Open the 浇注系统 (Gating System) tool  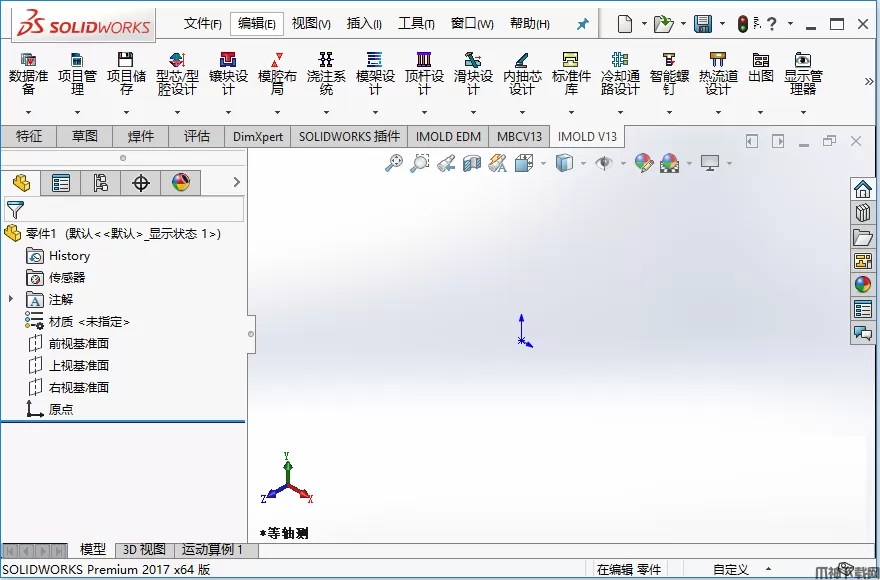pos(325,73)
